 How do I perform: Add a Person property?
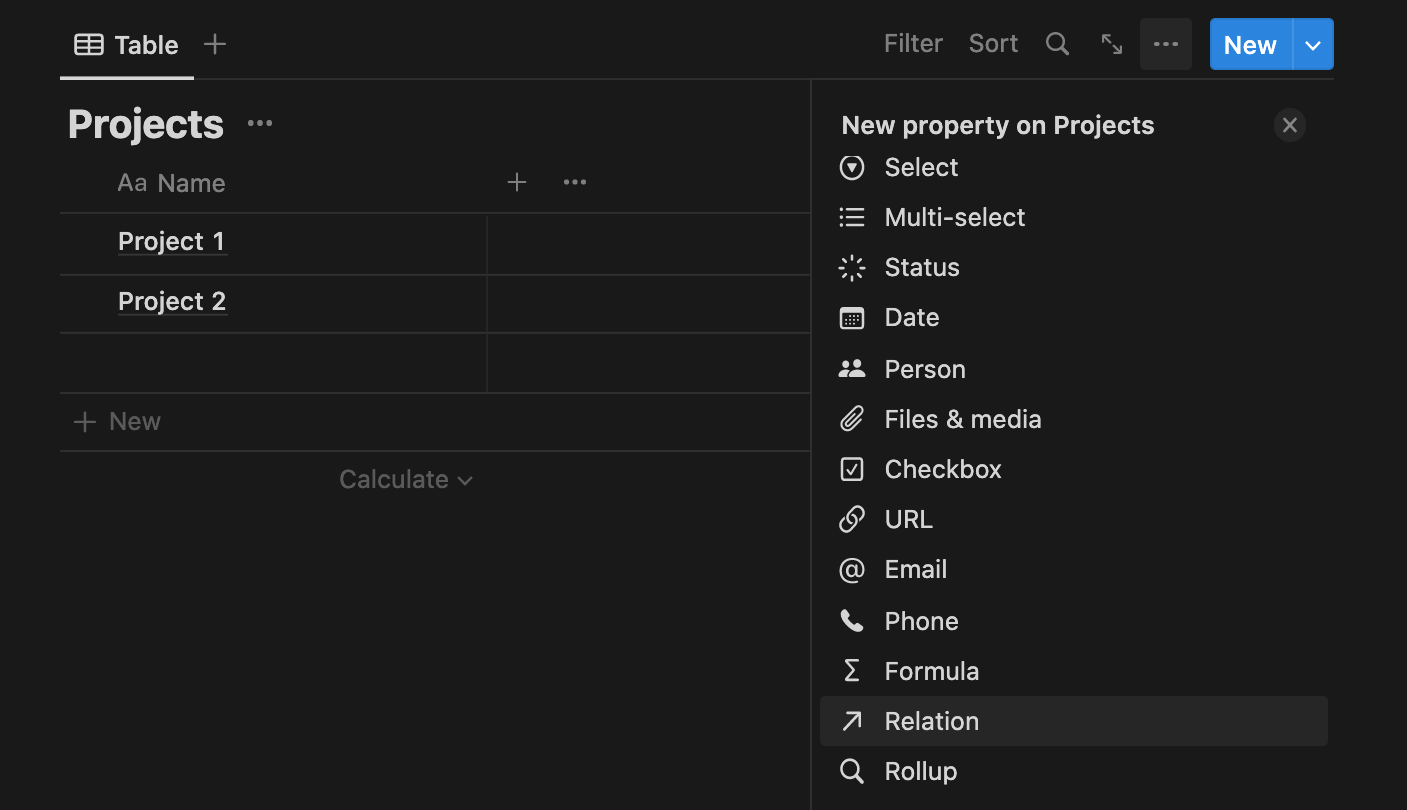pos(924,368)
